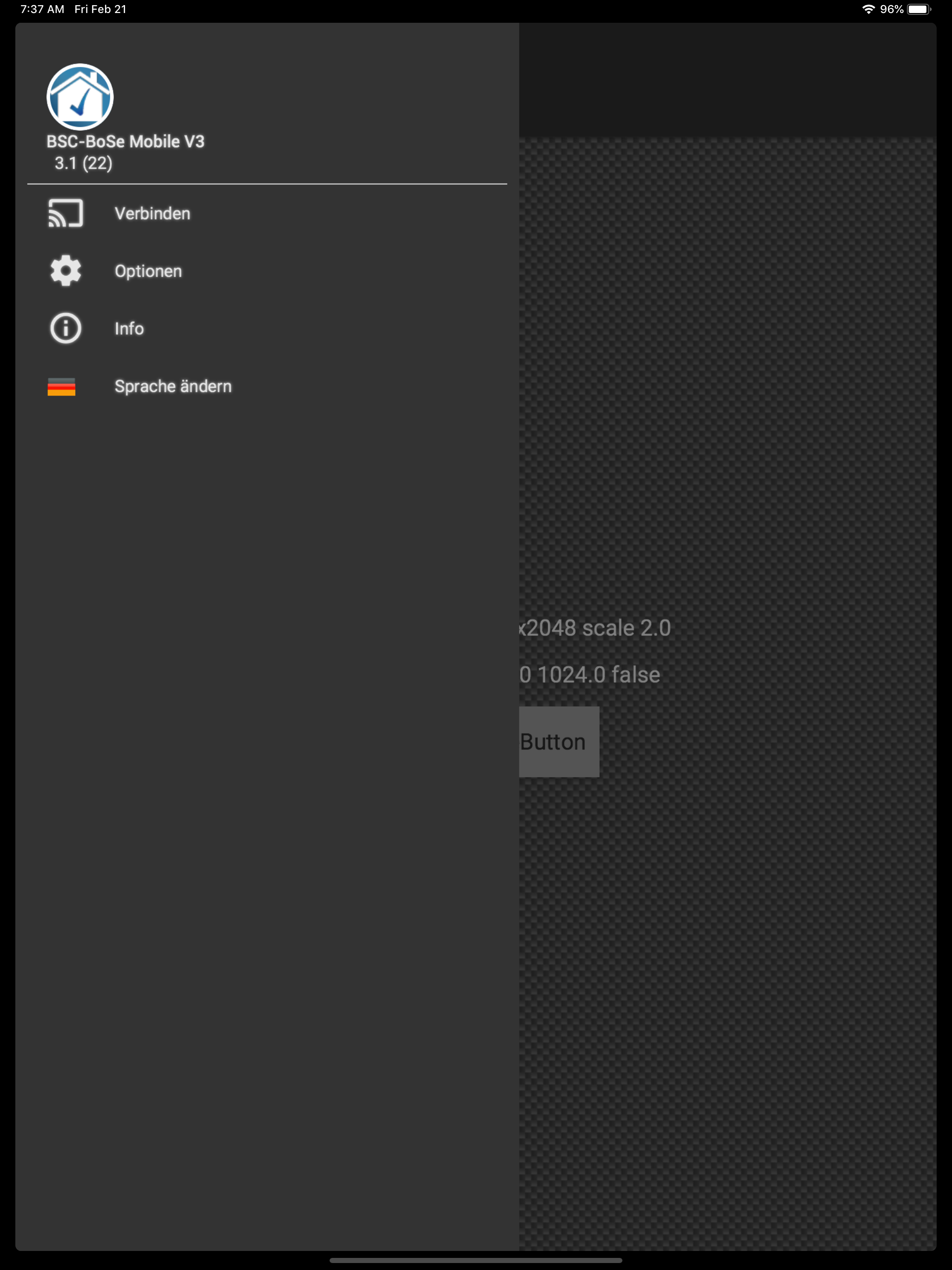Click the BSC-BoSe Mobile V3 title text
The width and height of the screenshot is (952, 1270).
(126, 142)
